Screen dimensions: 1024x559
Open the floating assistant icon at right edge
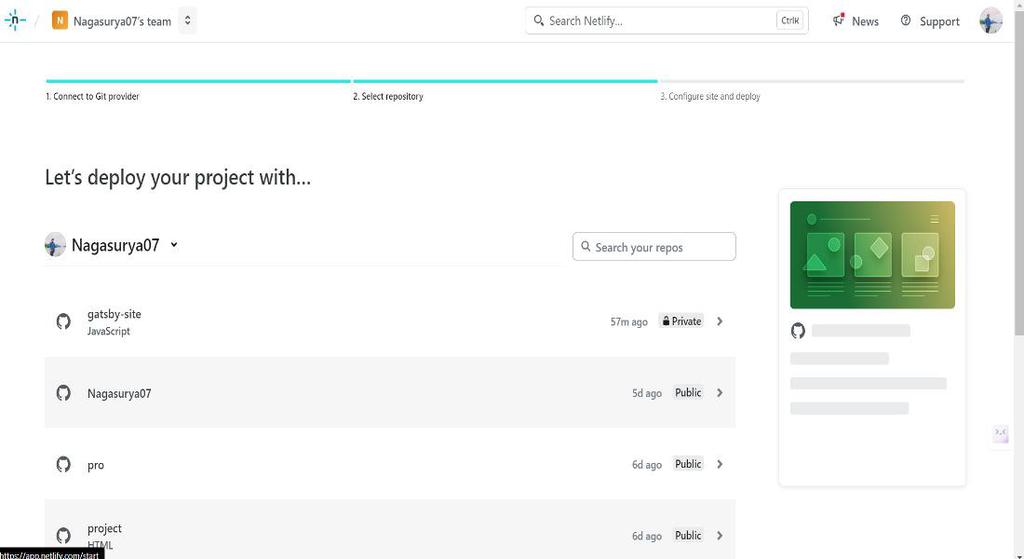point(1000,434)
